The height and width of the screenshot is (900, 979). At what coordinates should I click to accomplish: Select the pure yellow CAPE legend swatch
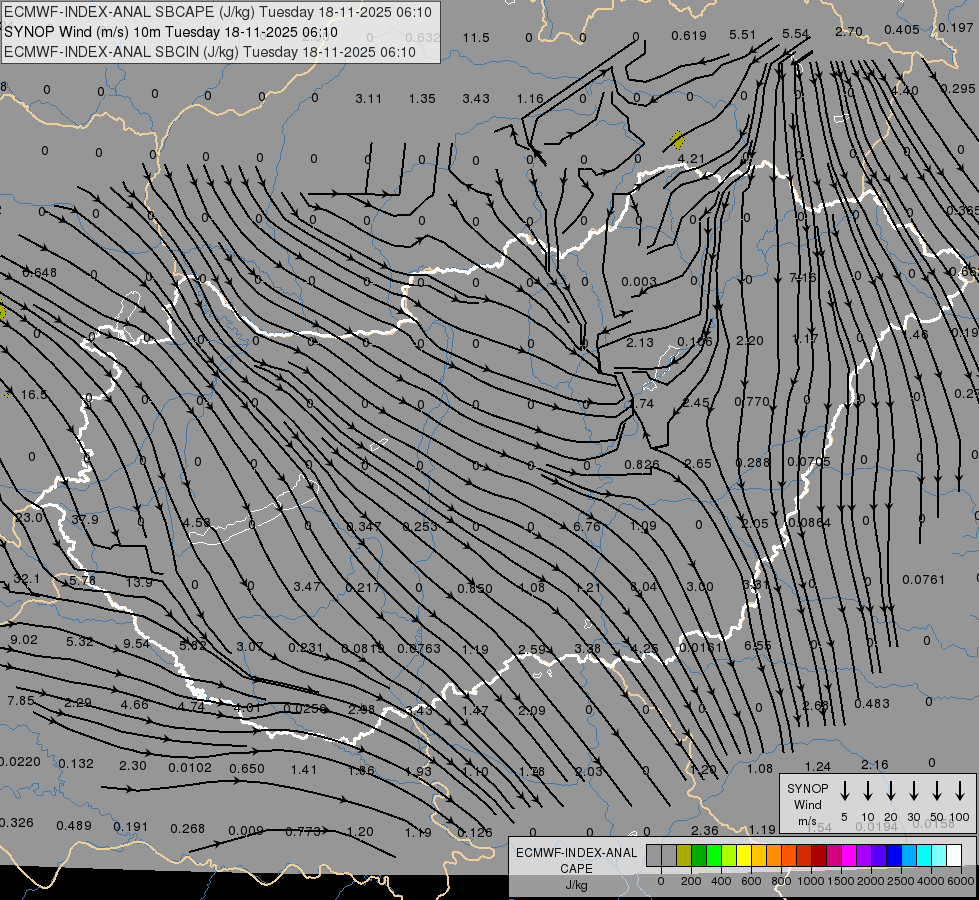[744, 856]
